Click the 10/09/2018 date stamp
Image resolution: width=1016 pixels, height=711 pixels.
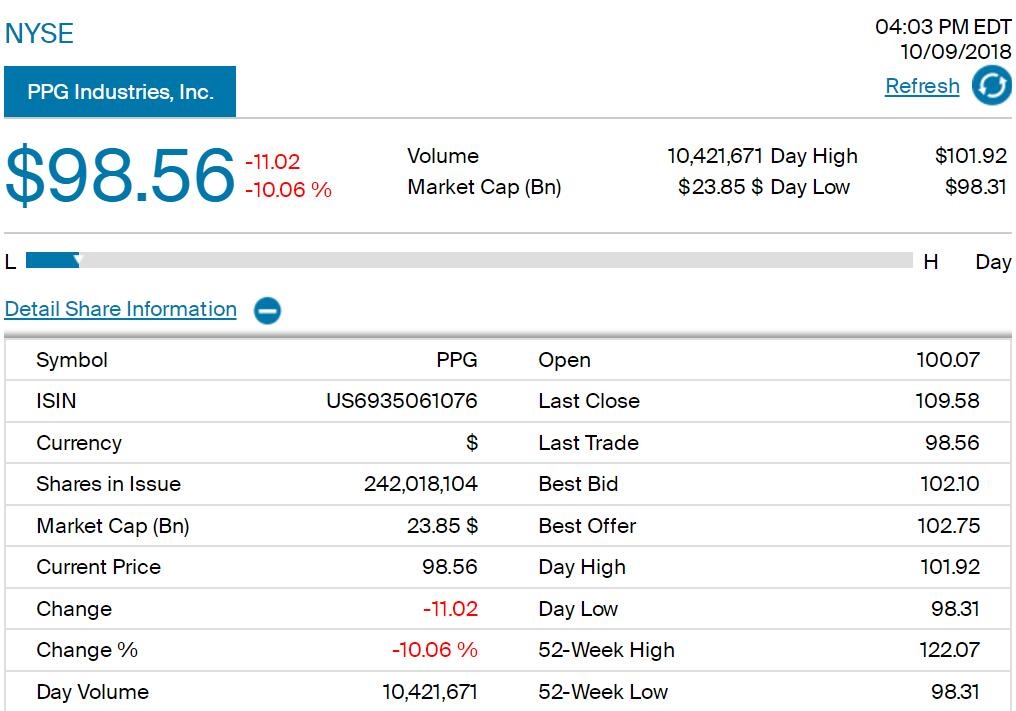click(x=955, y=52)
